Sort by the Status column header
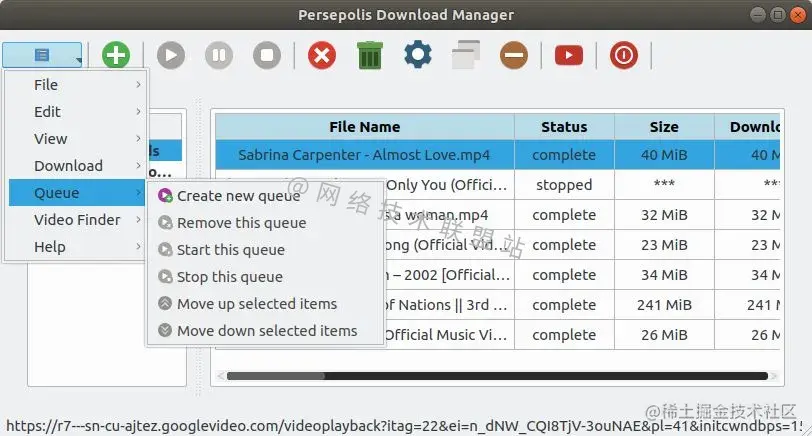Image resolution: width=812 pixels, height=436 pixels. pyautogui.click(x=564, y=127)
